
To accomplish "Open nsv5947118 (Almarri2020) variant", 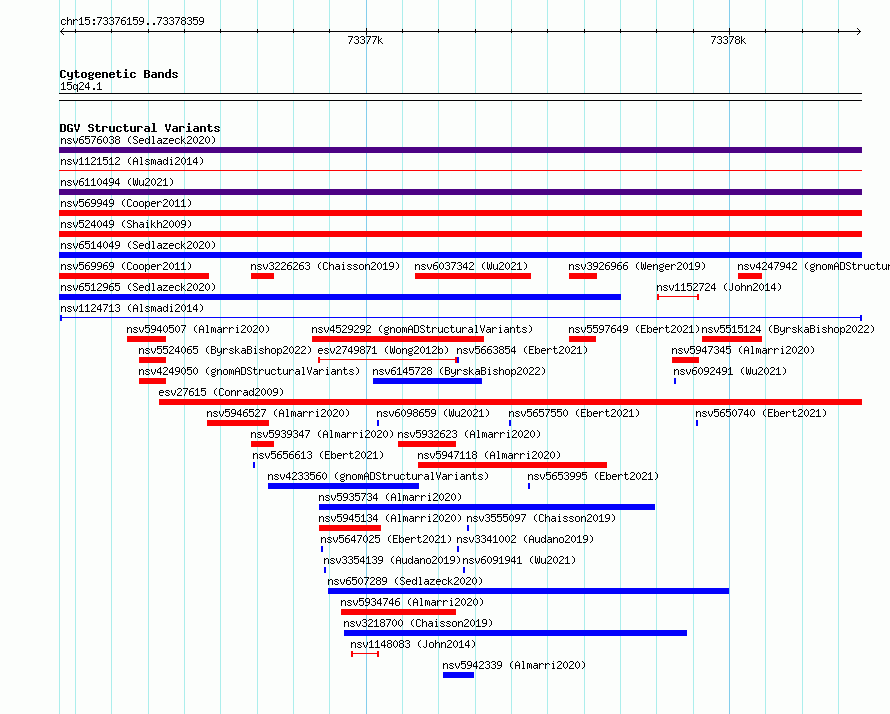I will [x=489, y=455].
